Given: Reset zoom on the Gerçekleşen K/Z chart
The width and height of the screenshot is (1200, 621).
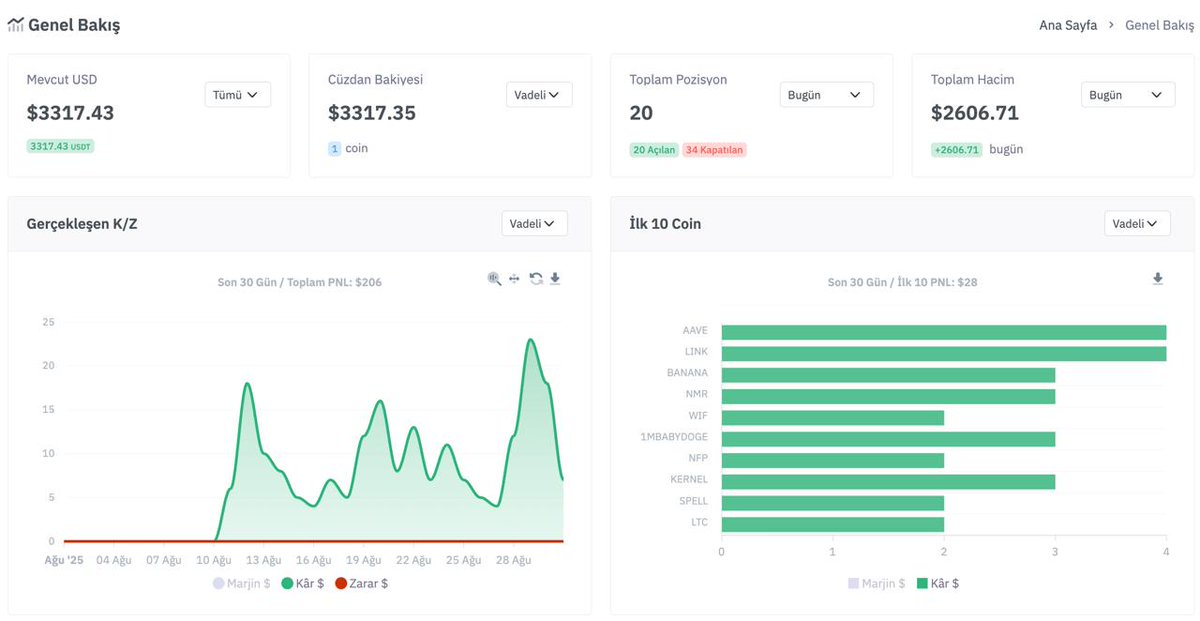Looking at the screenshot, I should pyautogui.click(x=536, y=279).
